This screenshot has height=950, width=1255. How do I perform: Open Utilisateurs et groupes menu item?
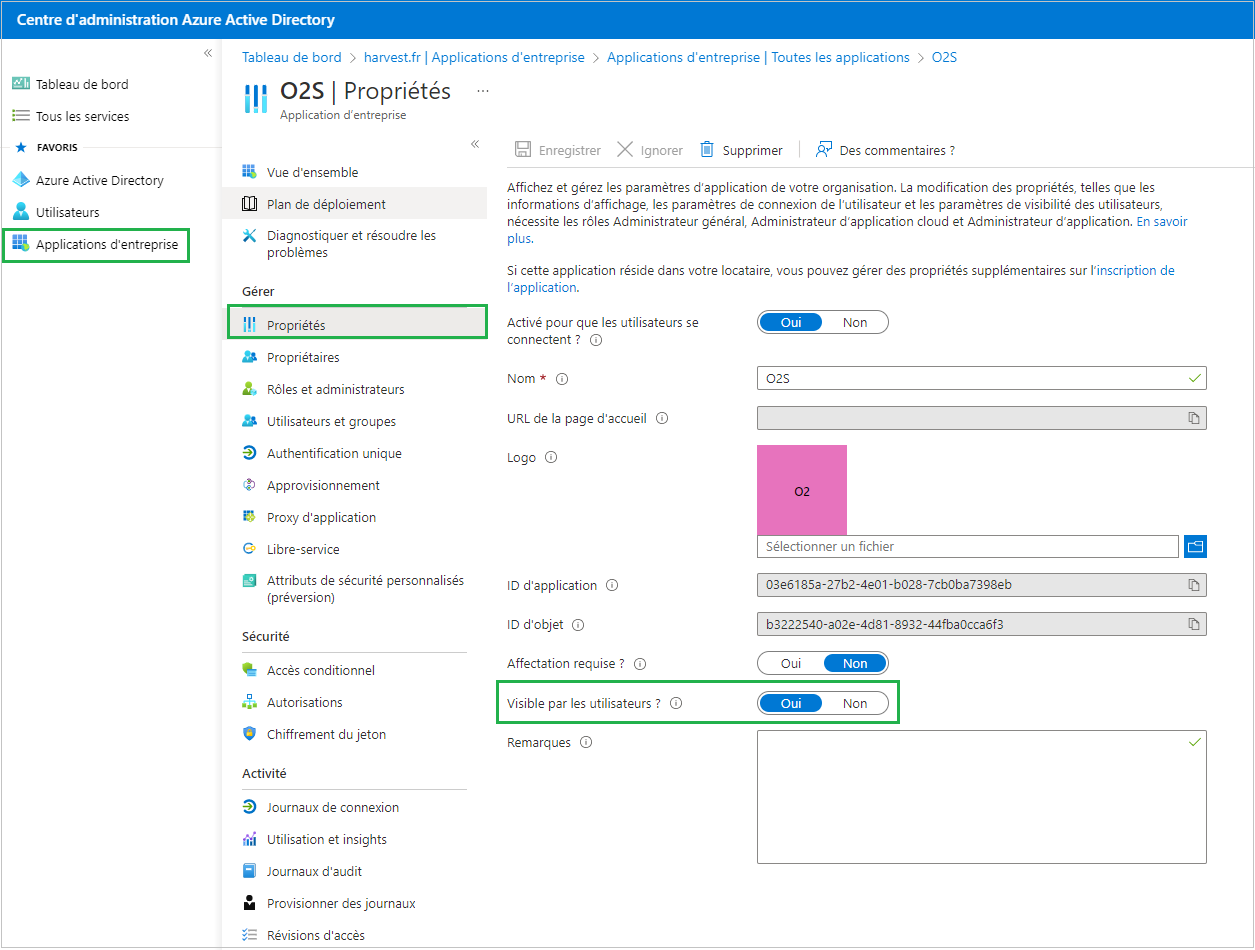click(x=331, y=421)
